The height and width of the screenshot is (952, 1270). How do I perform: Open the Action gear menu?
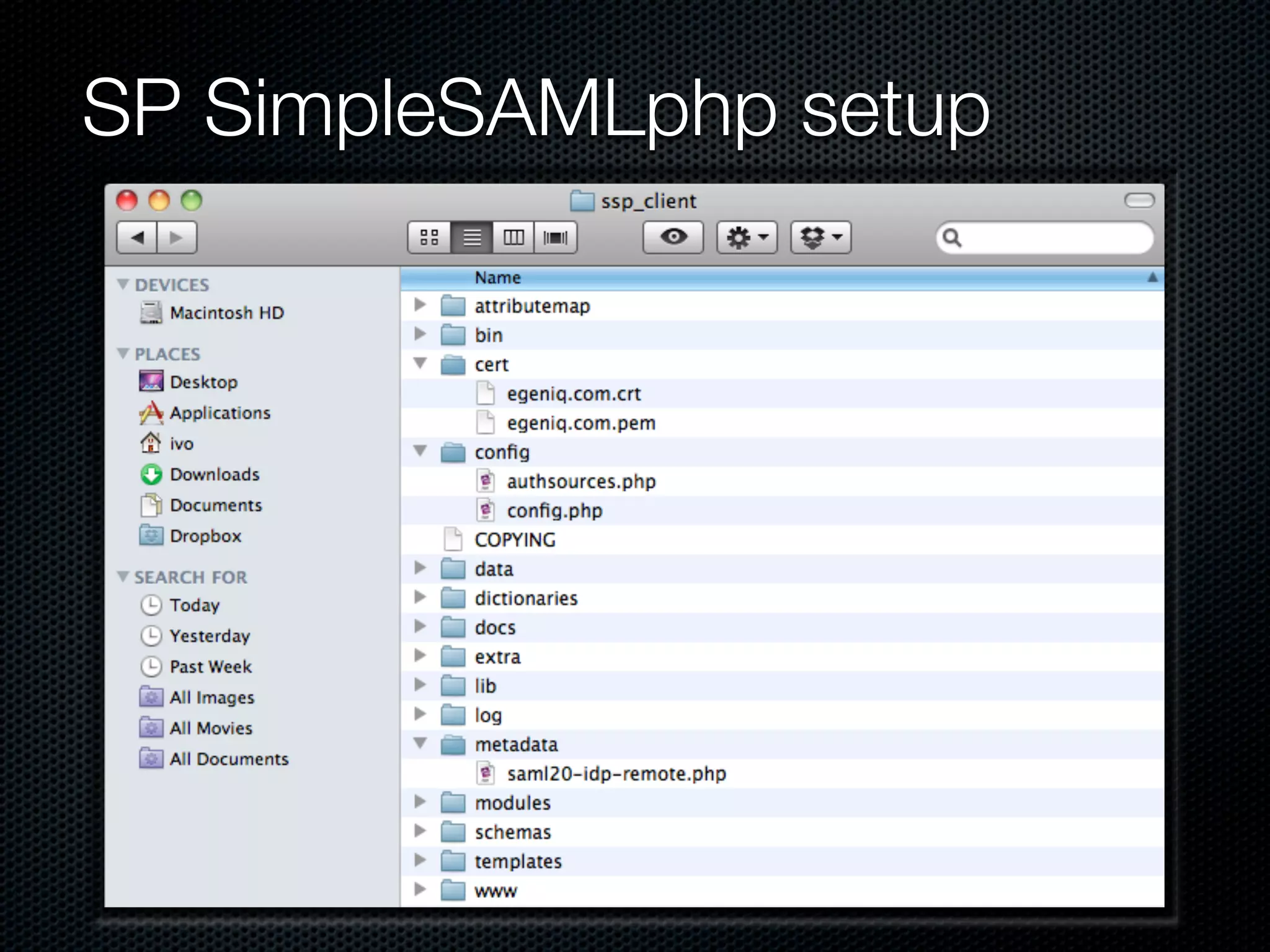pyautogui.click(x=747, y=237)
